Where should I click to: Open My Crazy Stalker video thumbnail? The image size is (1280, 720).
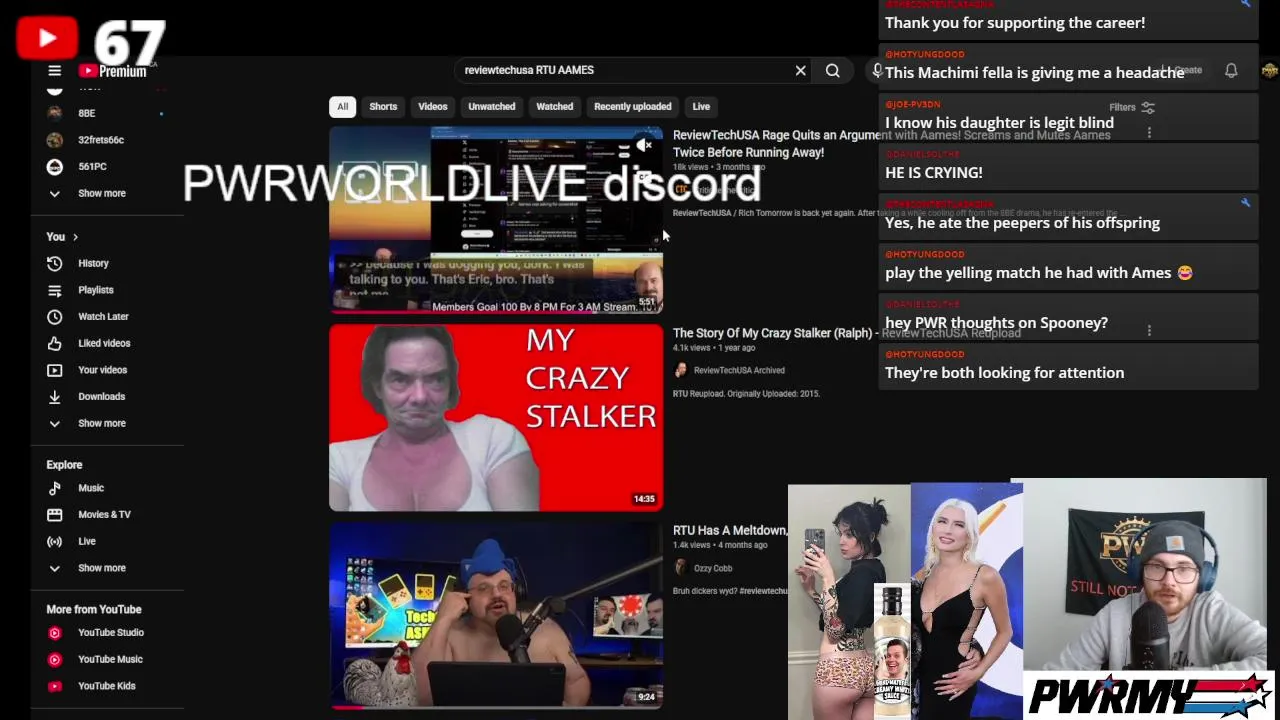496,418
